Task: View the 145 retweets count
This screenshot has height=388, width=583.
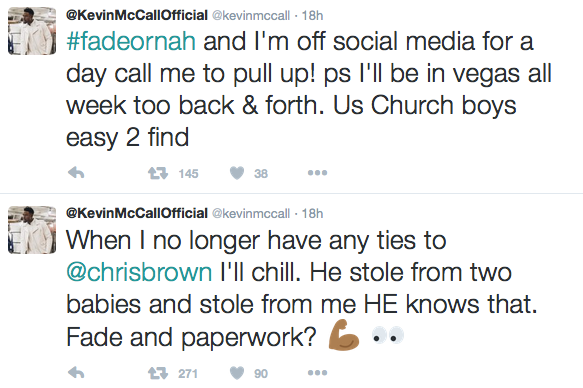Action: pyautogui.click(x=189, y=174)
